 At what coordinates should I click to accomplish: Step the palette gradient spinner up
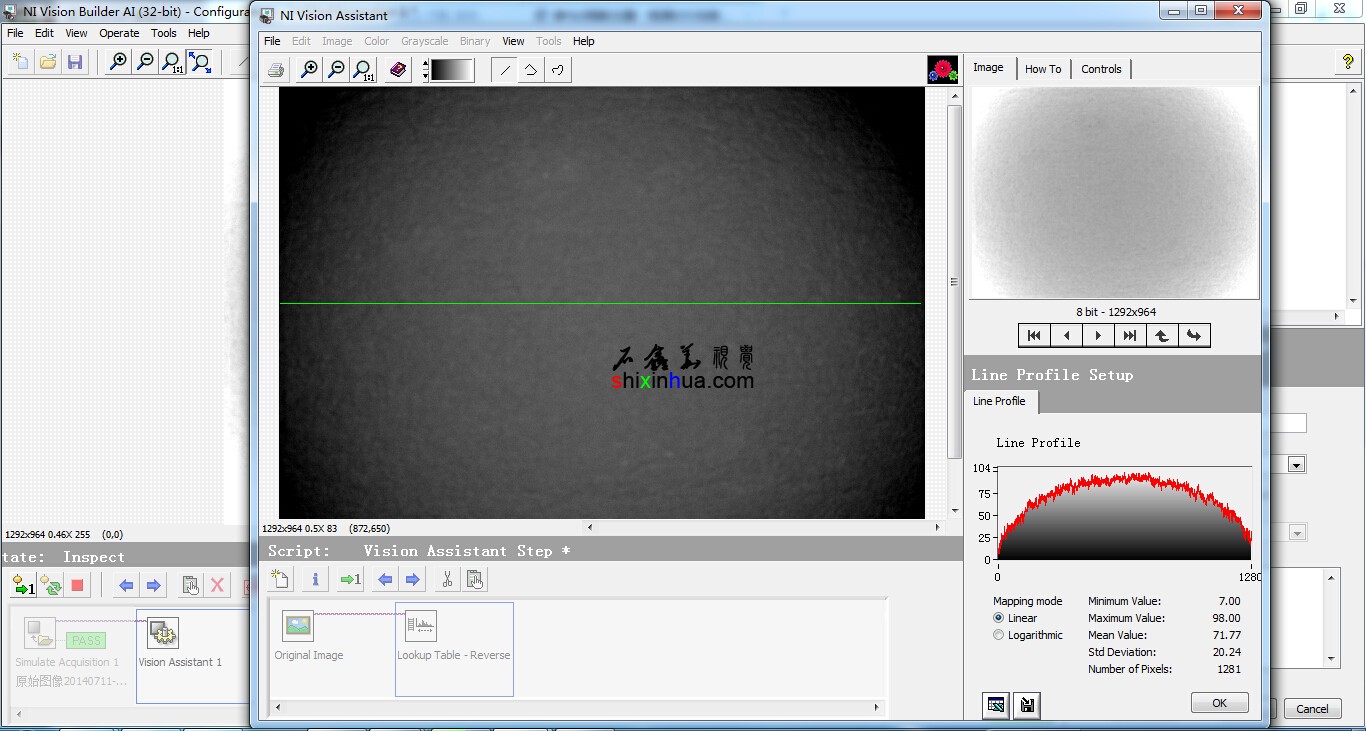(426, 64)
